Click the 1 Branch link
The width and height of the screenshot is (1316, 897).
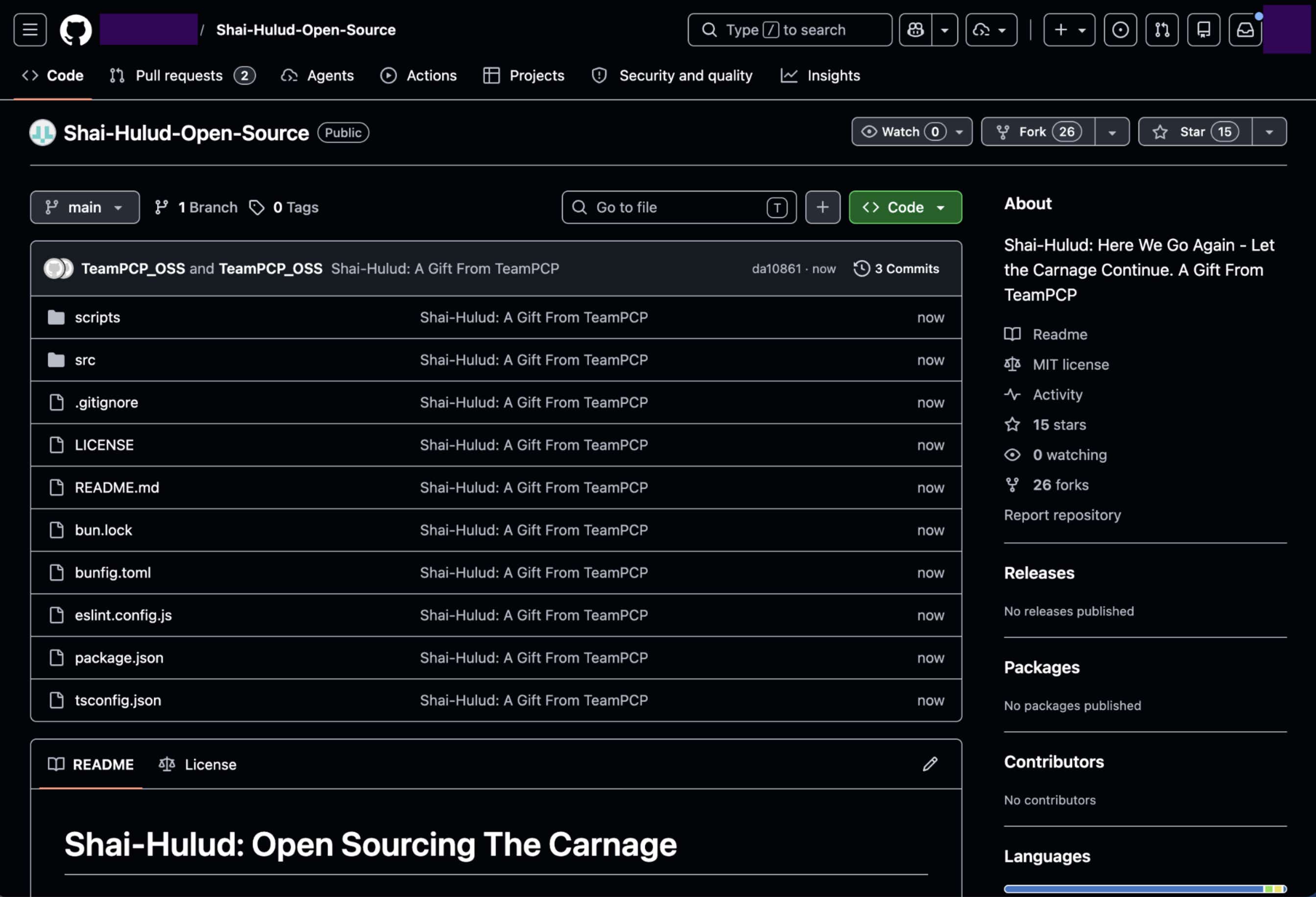[x=196, y=207]
